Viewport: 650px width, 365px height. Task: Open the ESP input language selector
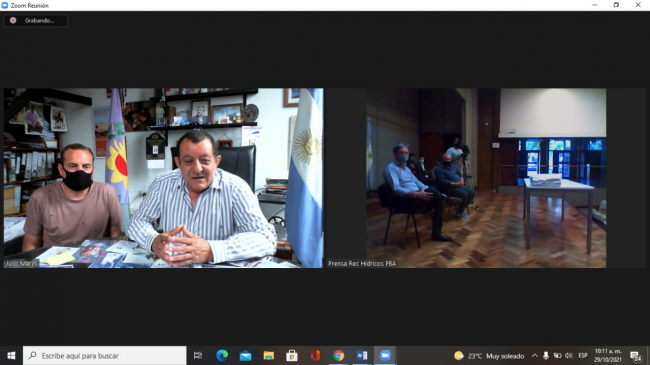point(583,355)
